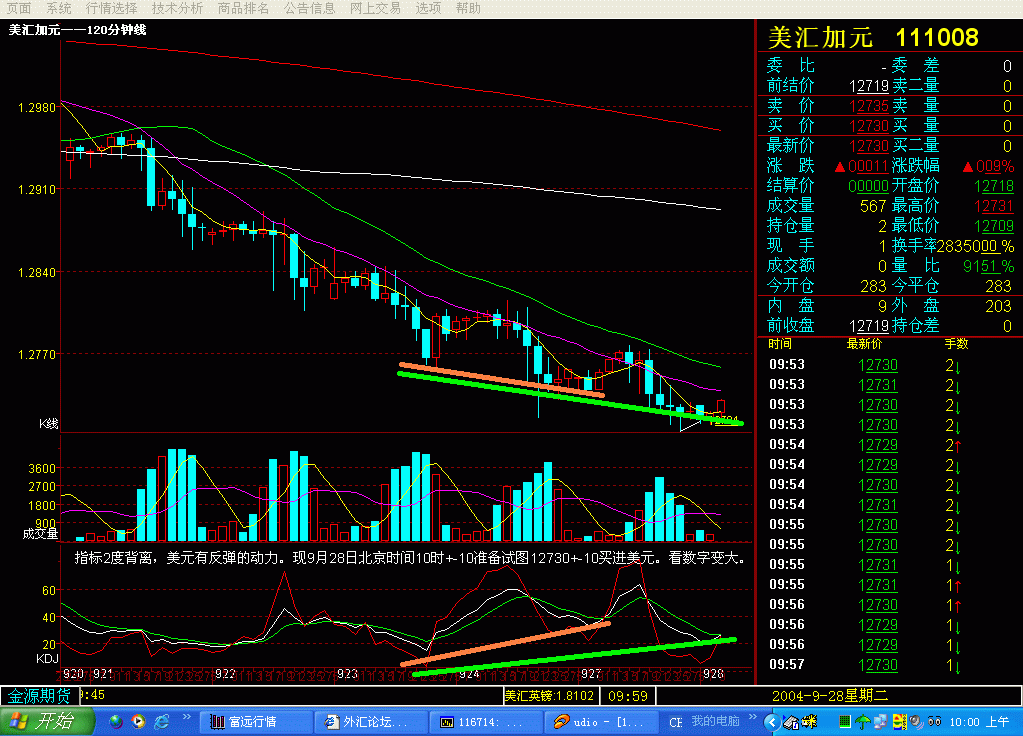Click the 923 date marker on time axis

tap(347, 674)
